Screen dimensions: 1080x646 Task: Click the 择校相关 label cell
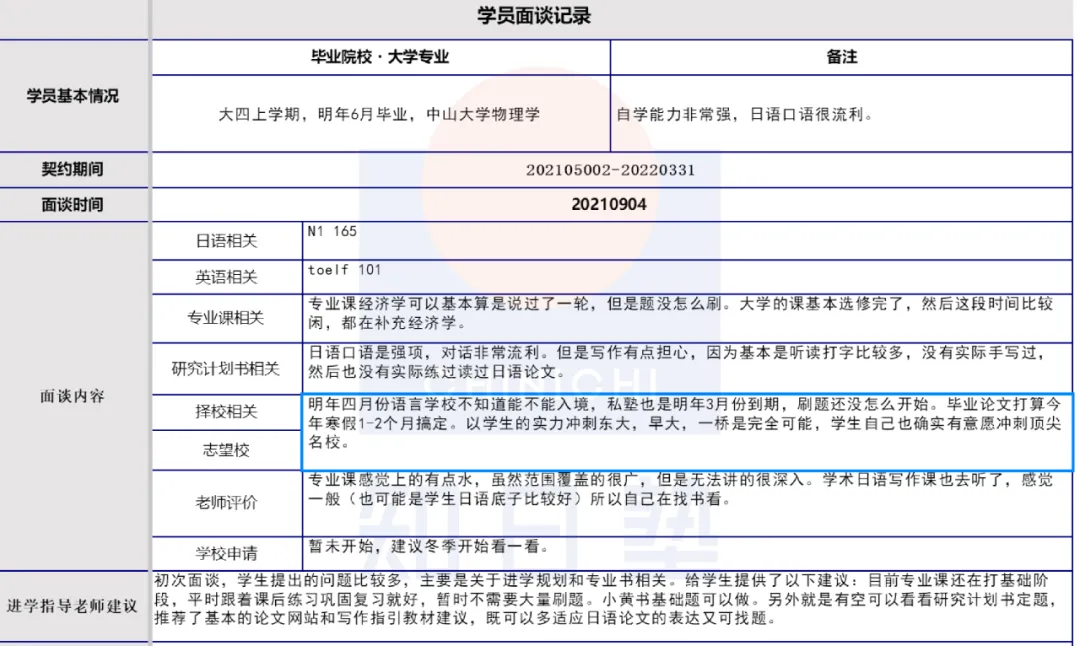(227, 412)
